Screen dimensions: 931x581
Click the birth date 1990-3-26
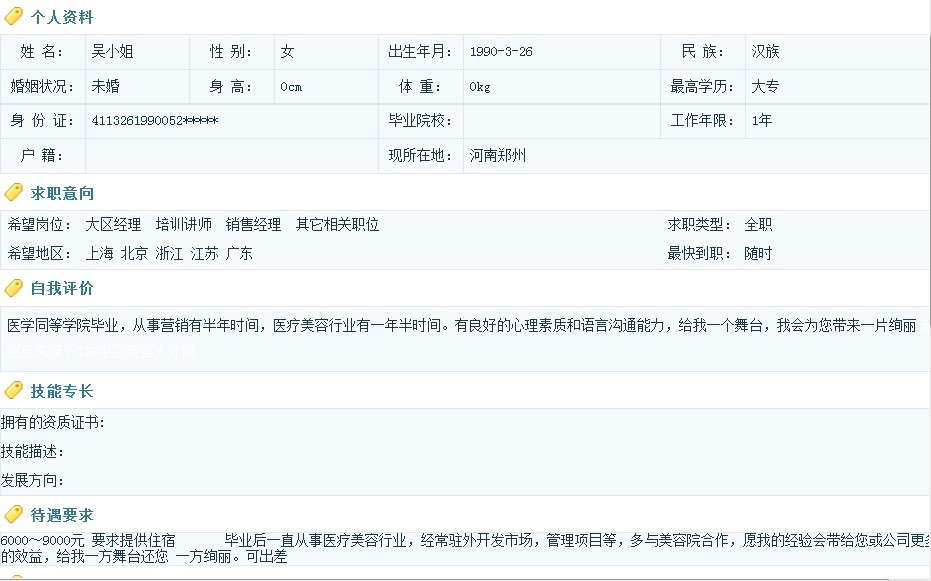[500, 52]
